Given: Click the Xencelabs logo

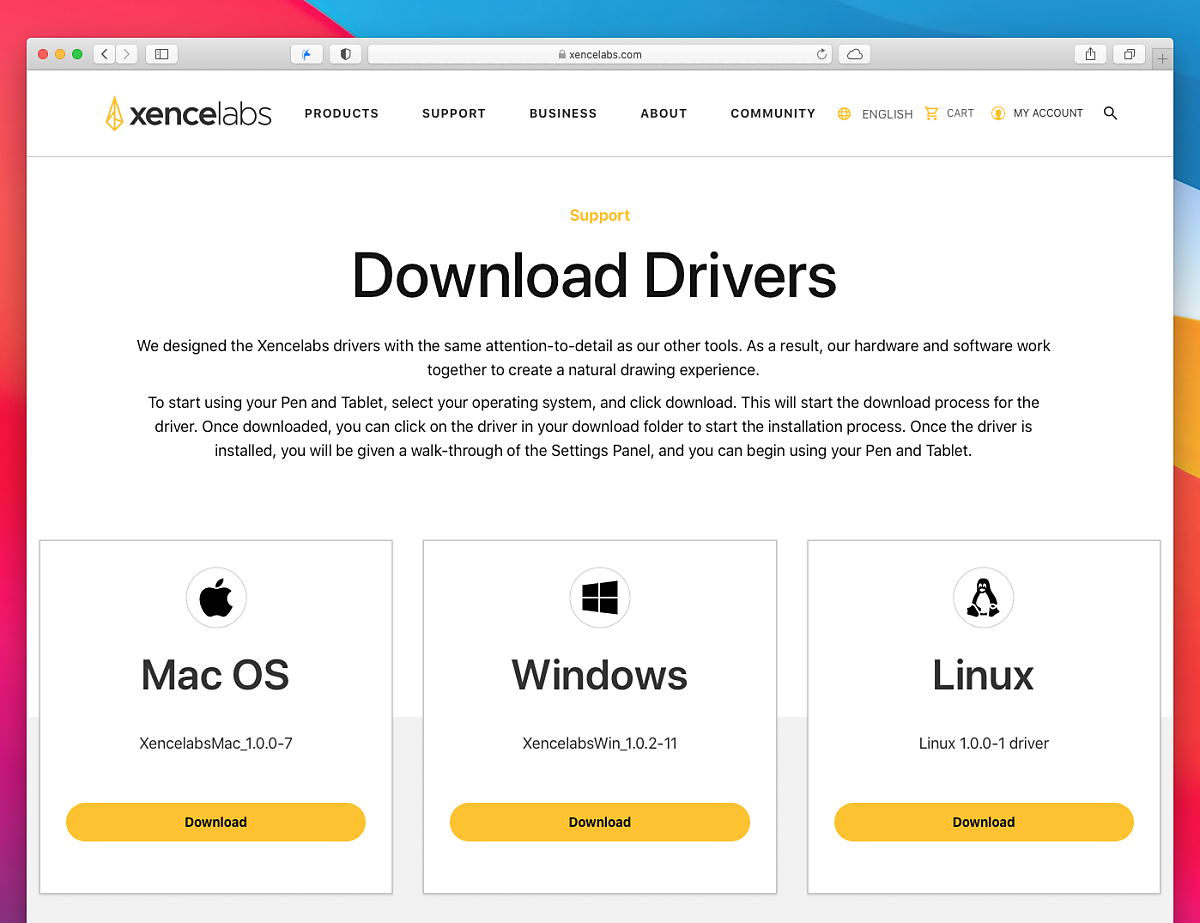Looking at the screenshot, I should 188,113.
